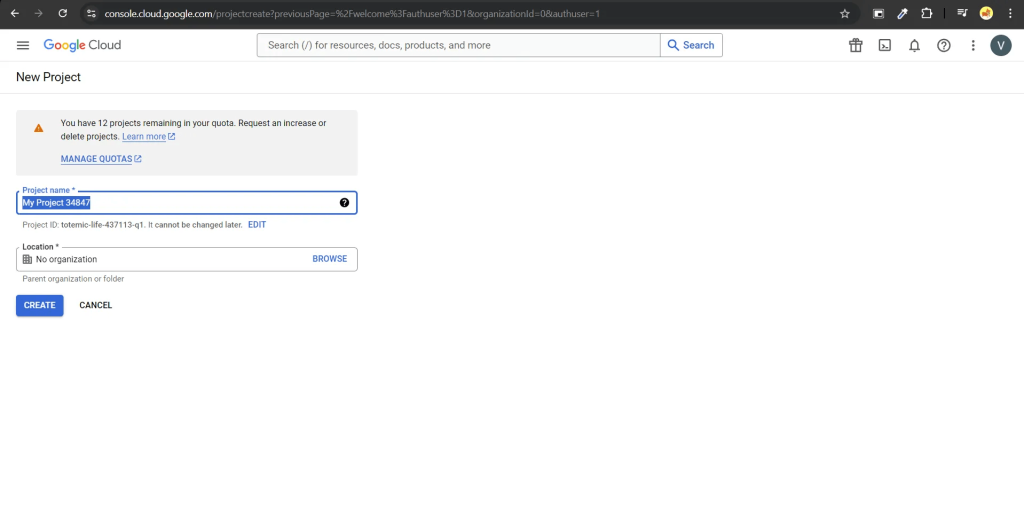
Task: Open Chrome's three-dot menu
Action: (1010, 14)
